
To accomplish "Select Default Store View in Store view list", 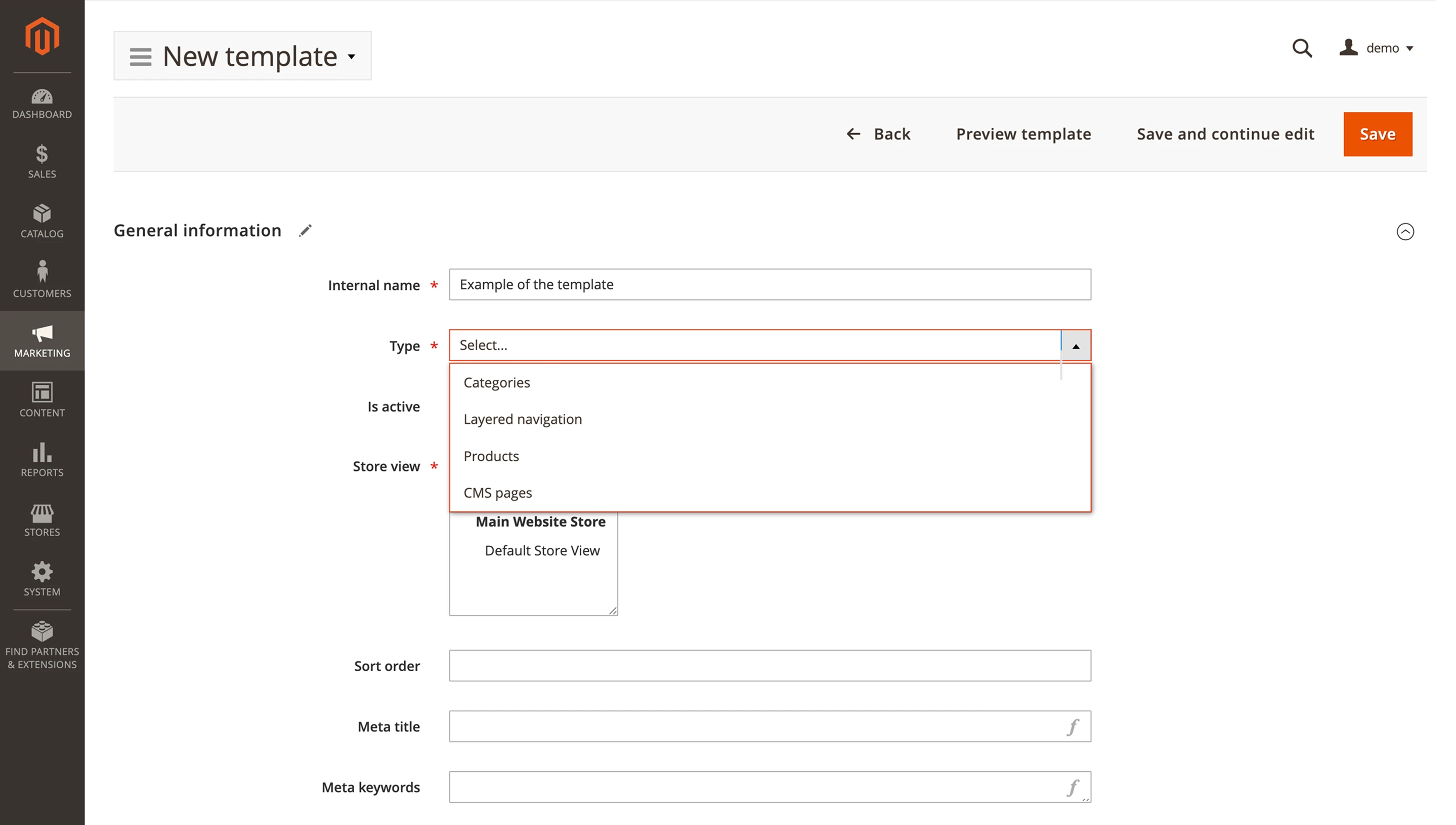I will (x=542, y=550).
